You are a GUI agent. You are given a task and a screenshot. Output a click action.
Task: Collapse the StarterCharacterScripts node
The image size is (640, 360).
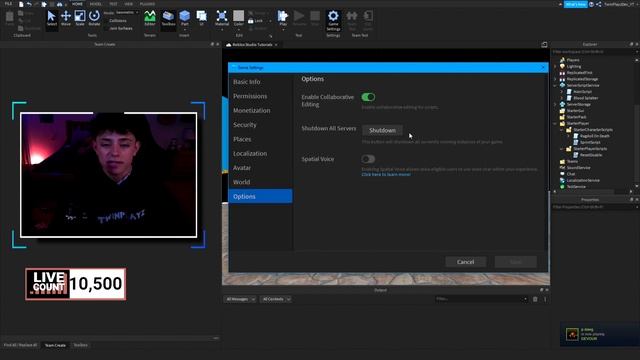(x=561, y=130)
